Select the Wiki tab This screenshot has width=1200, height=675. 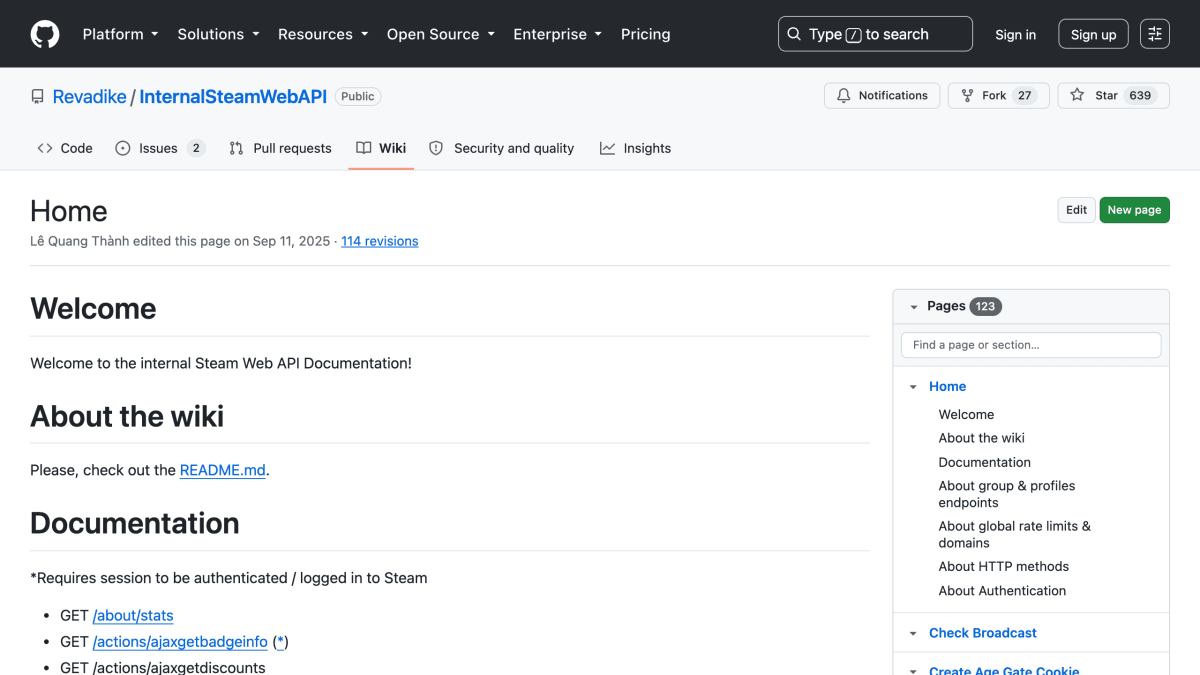pos(381,148)
